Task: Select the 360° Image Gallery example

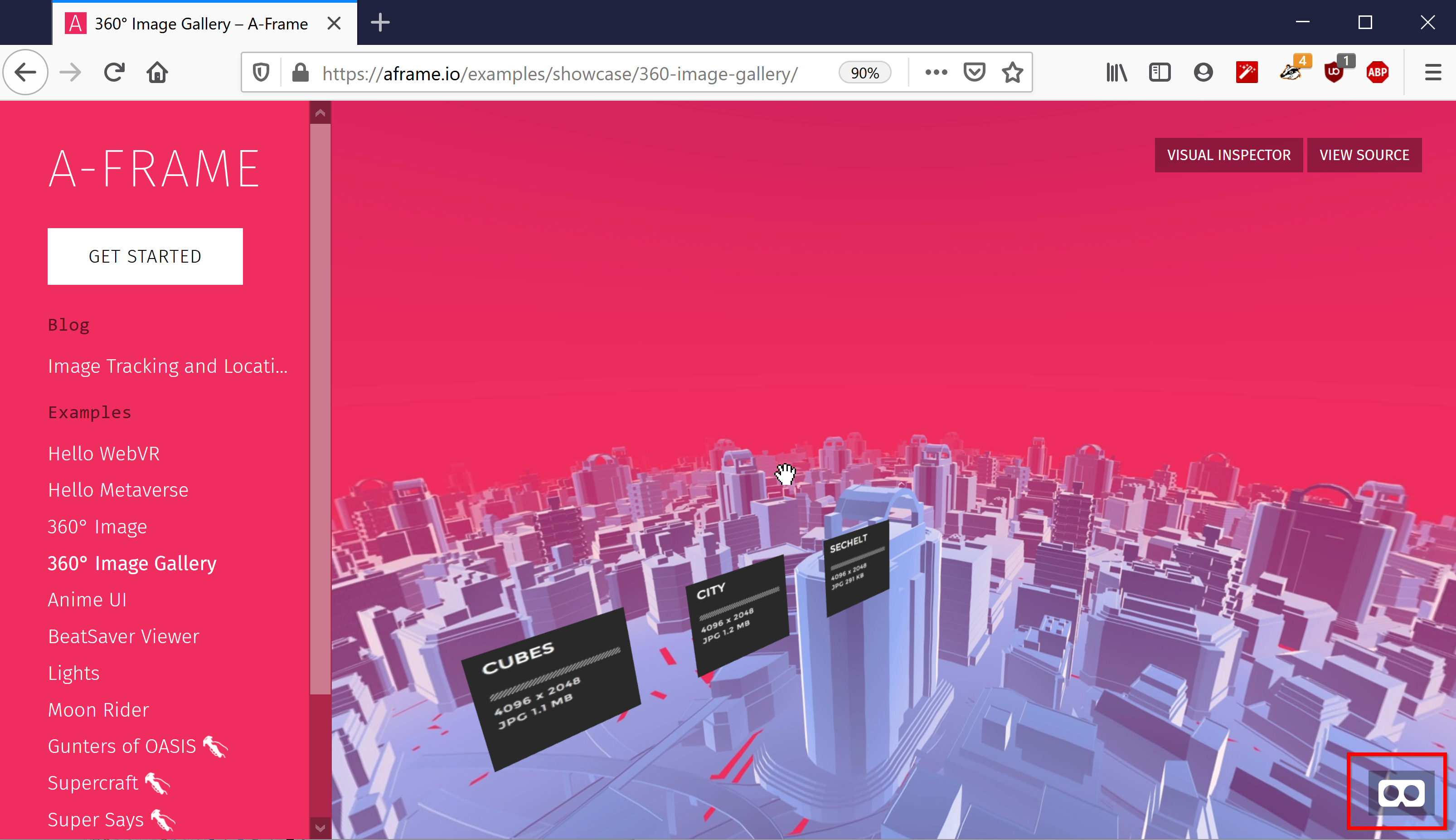Action: tap(132, 563)
